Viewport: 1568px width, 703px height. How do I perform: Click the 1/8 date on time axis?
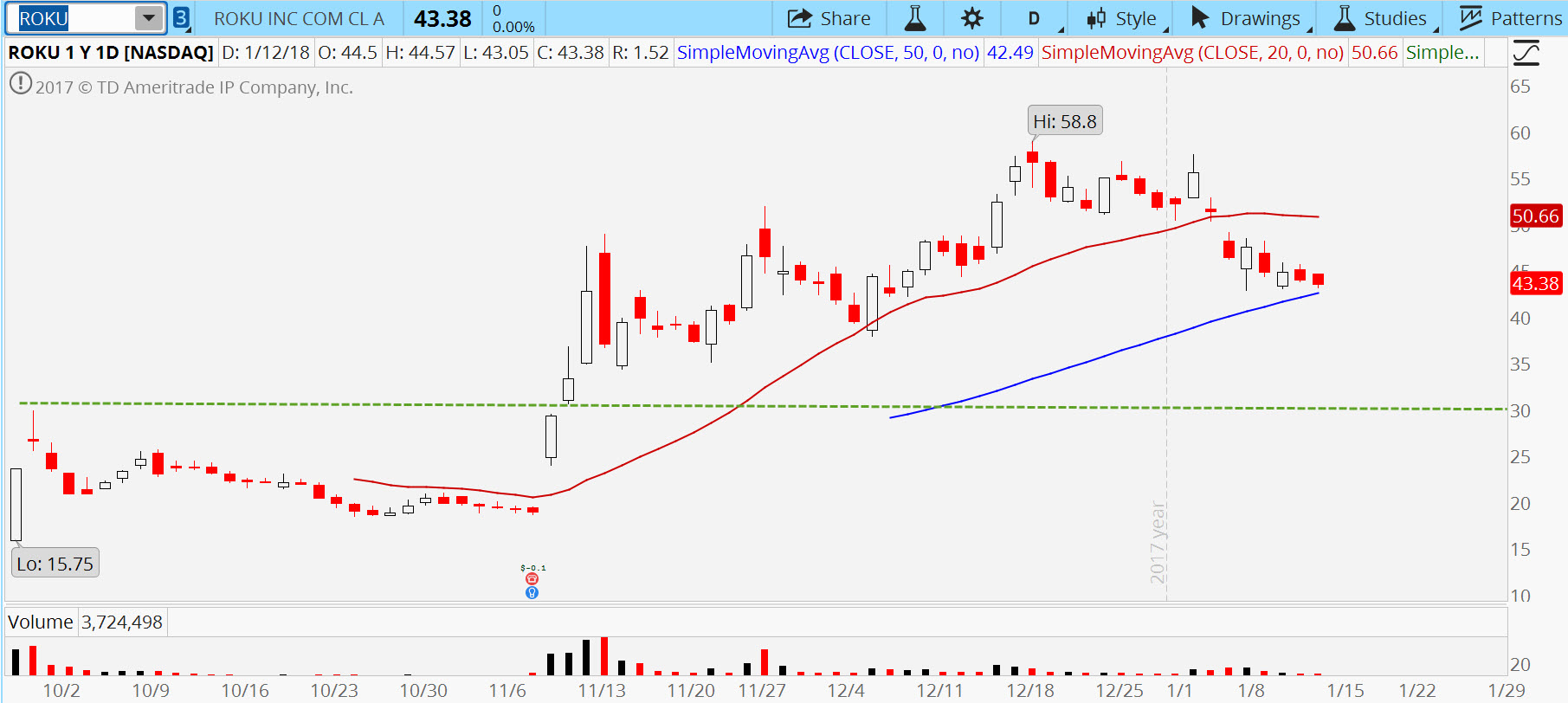point(1251,691)
